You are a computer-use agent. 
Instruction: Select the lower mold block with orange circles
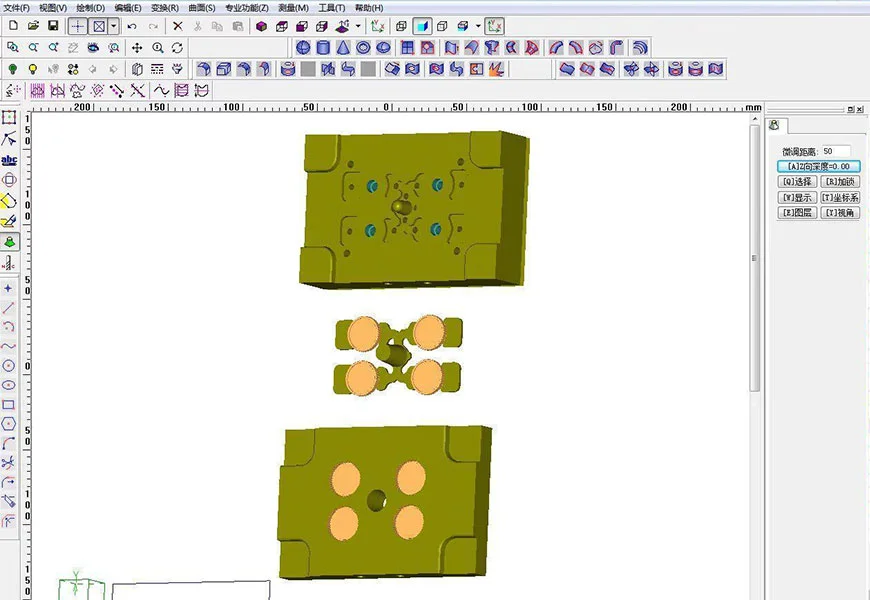(384, 502)
